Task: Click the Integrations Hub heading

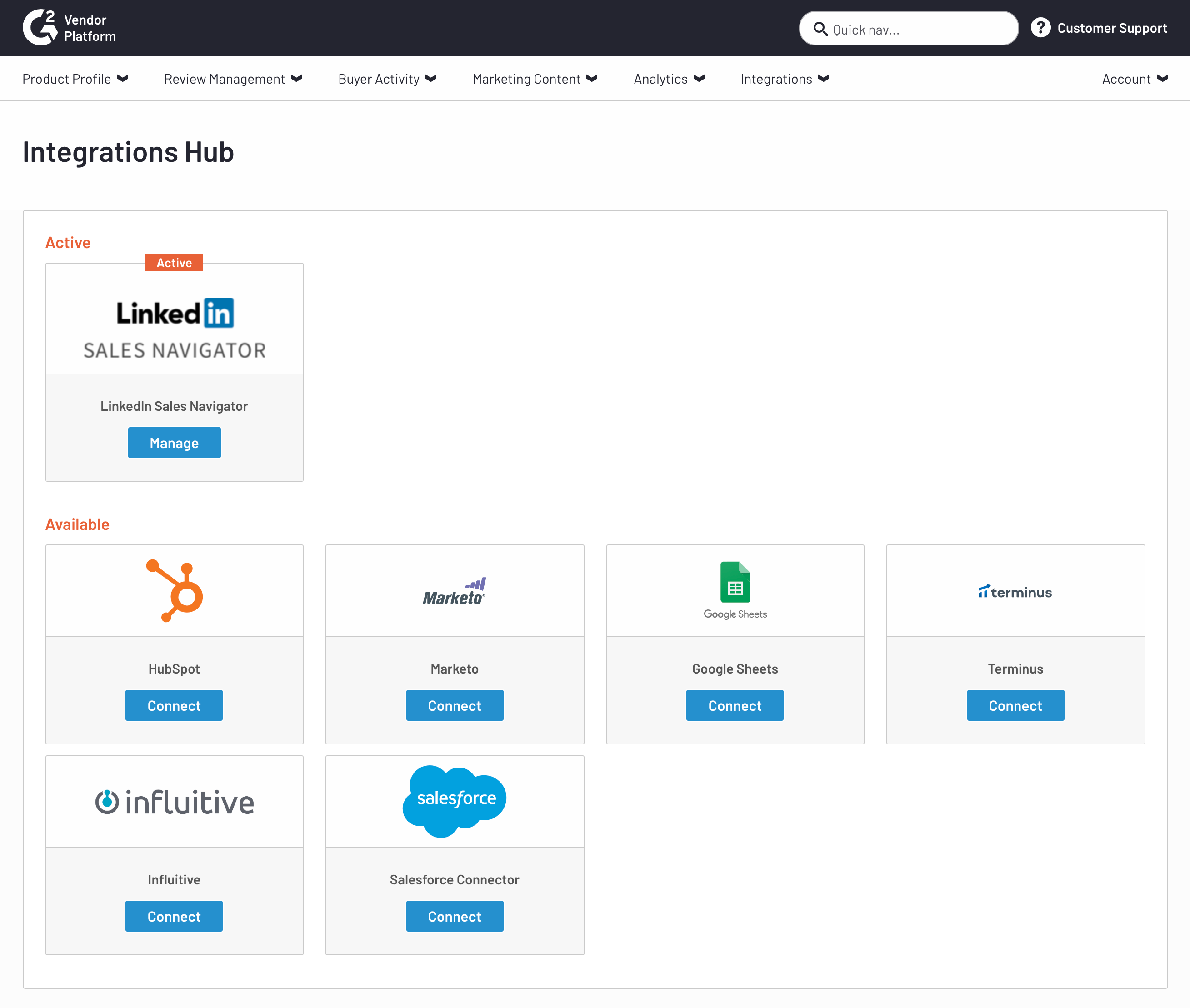Action: tap(129, 152)
